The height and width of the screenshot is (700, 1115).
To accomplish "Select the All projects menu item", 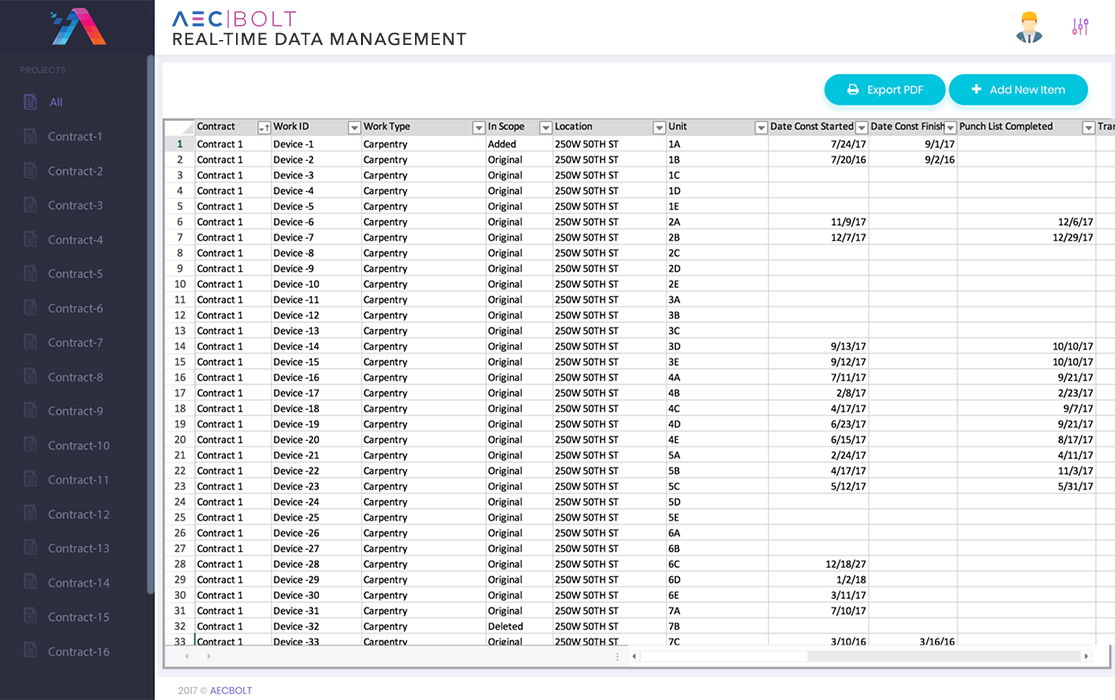I will 56,102.
